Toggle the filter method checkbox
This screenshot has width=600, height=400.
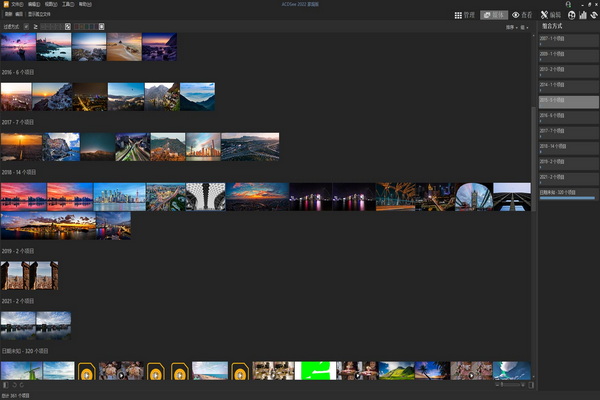point(26,26)
